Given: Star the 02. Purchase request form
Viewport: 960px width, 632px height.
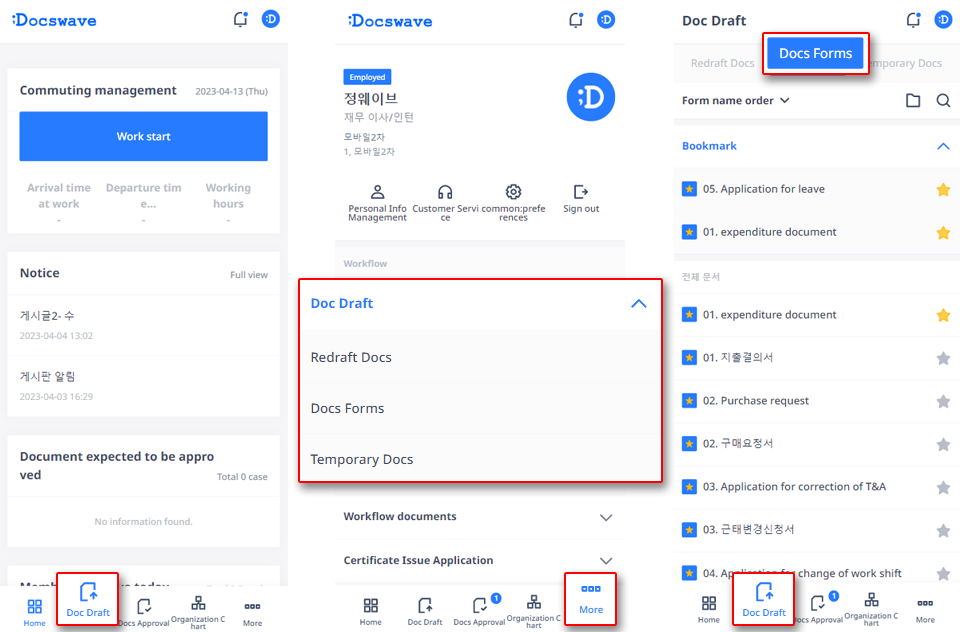Looking at the screenshot, I should pyautogui.click(x=942, y=401).
